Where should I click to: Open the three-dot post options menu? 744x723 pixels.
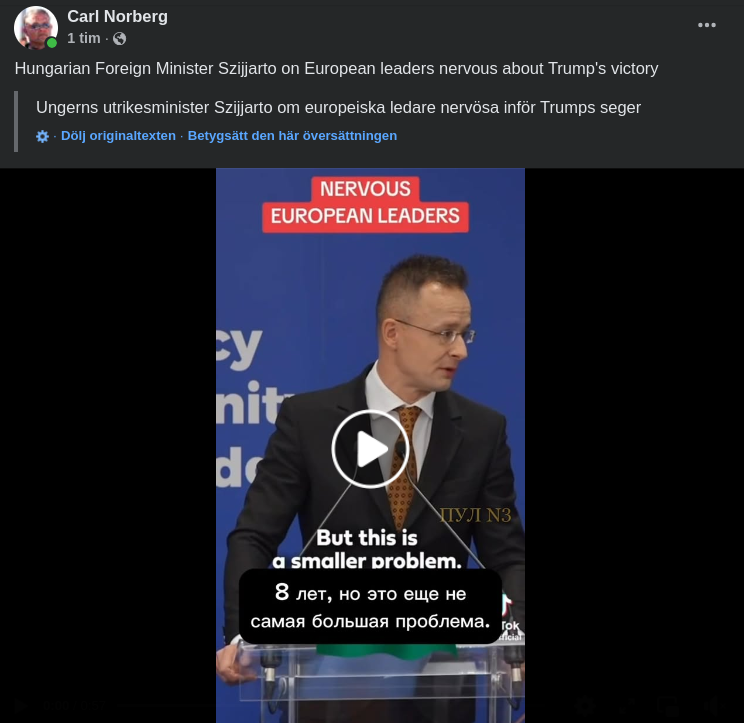pyautogui.click(x=707, y=25)
